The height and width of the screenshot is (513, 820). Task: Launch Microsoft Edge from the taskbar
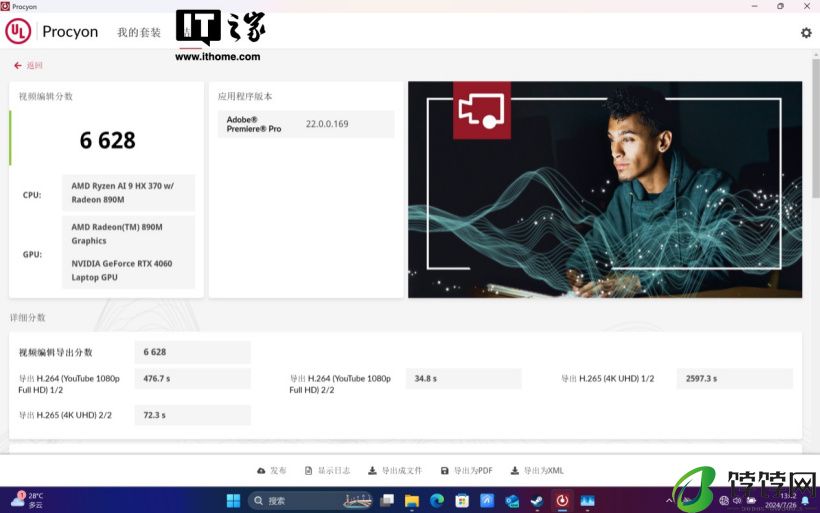(437, 501)
